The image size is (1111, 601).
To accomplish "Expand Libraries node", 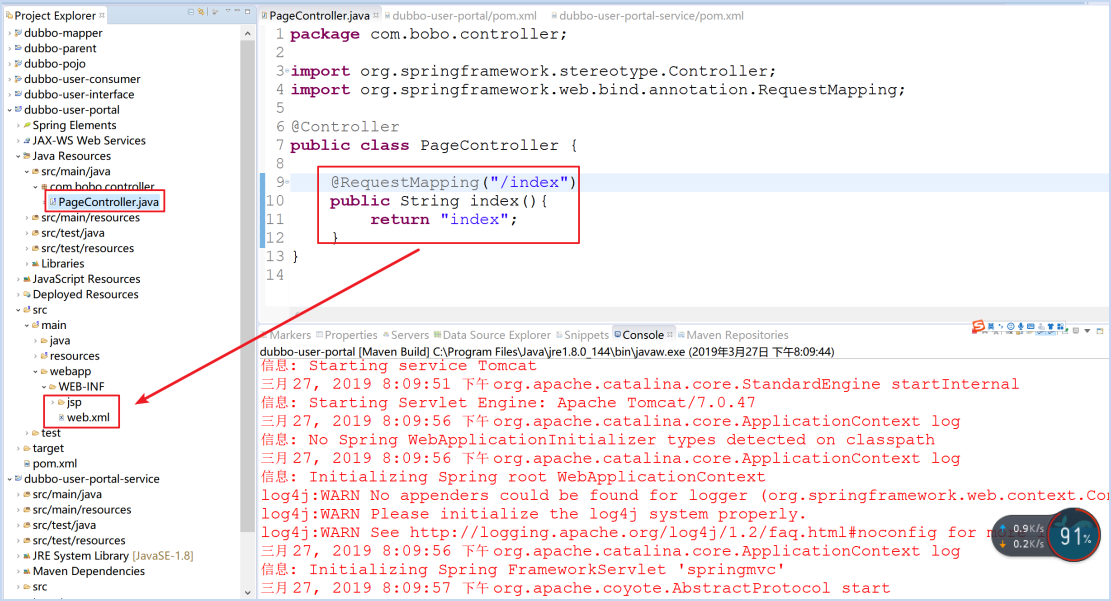I will (x=27, y=264).
